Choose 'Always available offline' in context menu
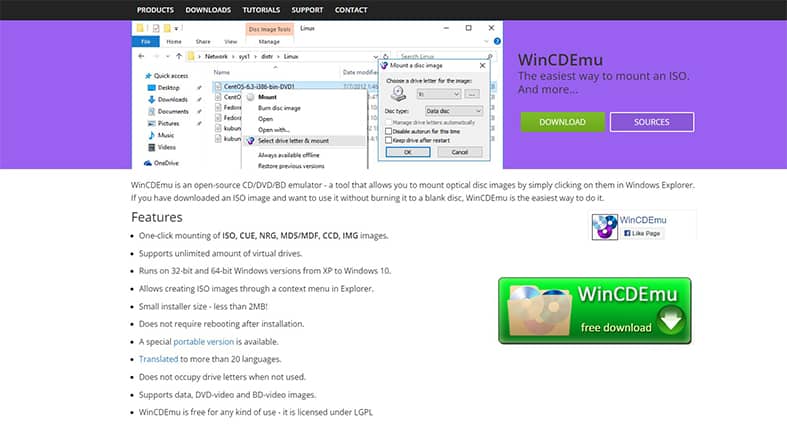 tap(289, 155)
